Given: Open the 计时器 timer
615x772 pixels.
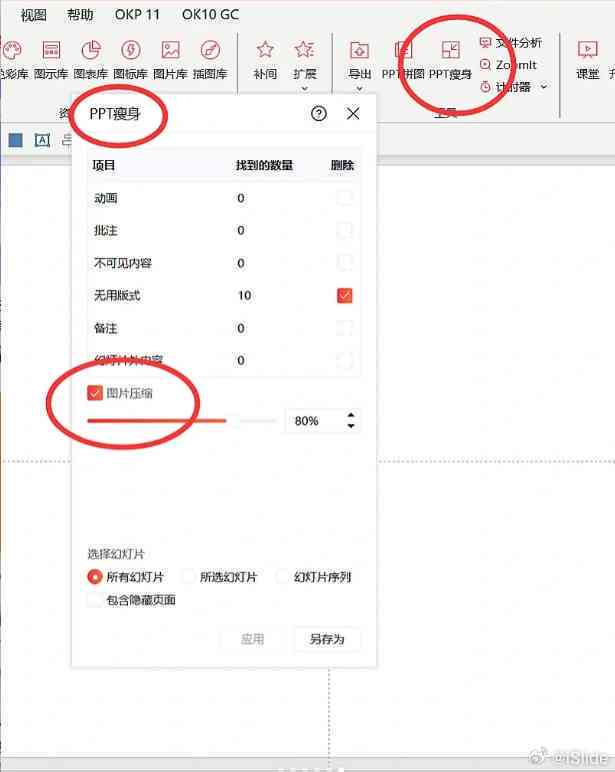Looking at the screenshot, I should pyautogui.click(x=506, y=87).
